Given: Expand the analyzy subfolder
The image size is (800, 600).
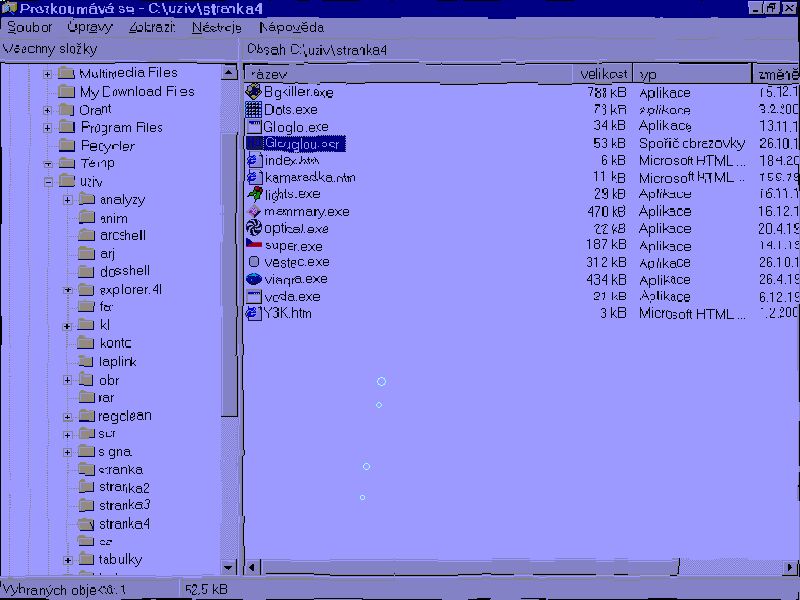Looking at the screenshot, I should point(67,200).
